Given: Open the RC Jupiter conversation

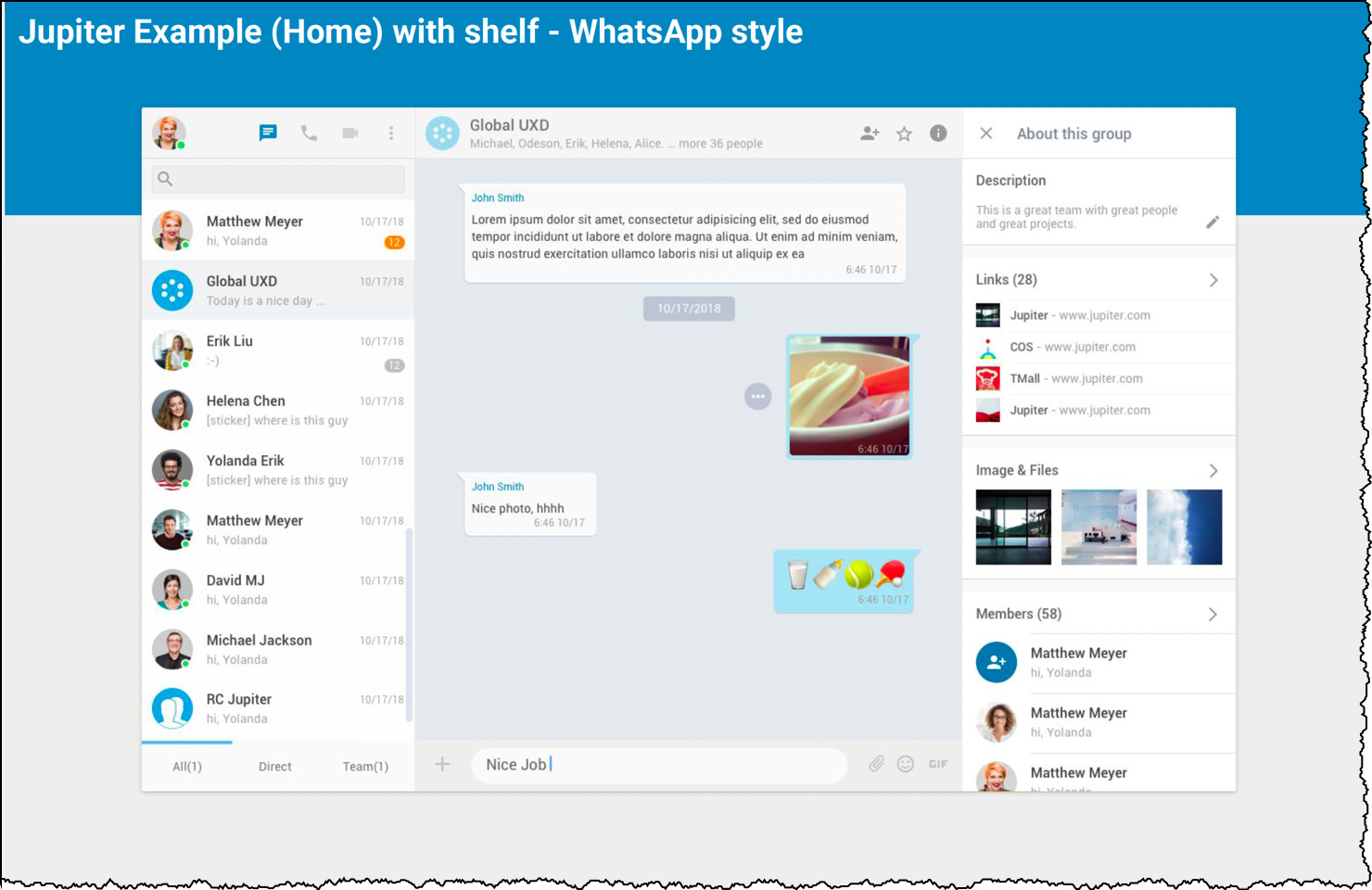Looking at the screenshot, I should (x=278, y=709).
